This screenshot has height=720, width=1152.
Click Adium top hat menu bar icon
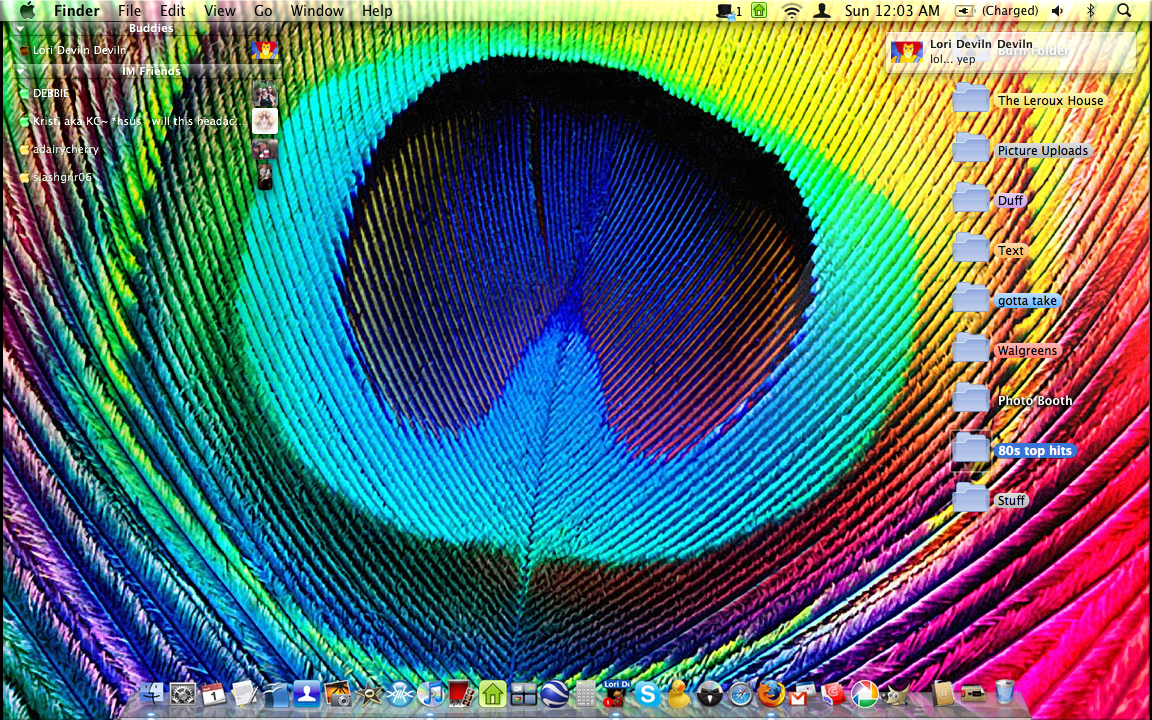pos(729,10)
